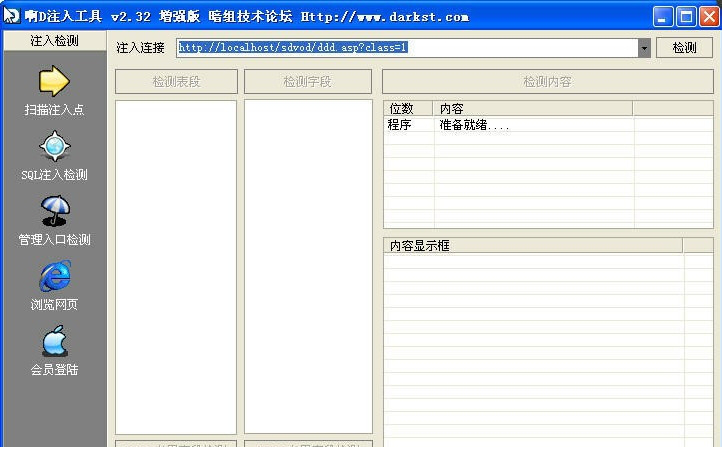722x464 pixels.
Task: Click the 会员登陆 label text
Action: tap(54, 370)
